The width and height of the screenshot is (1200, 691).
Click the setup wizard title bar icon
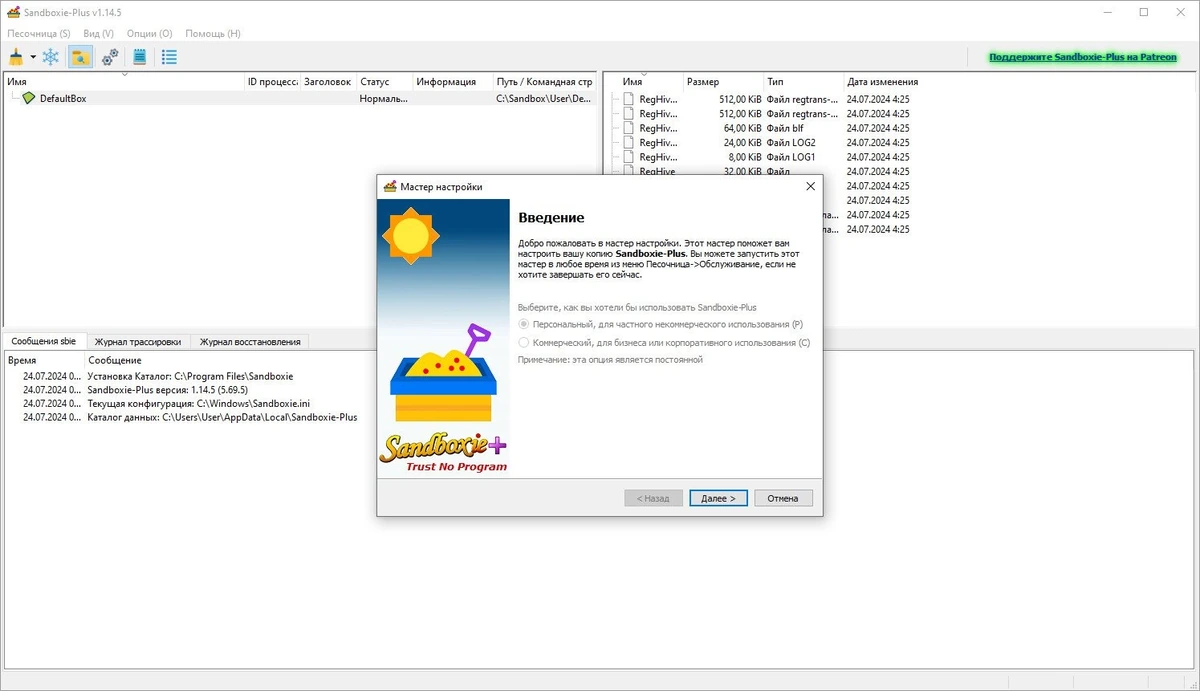click(390, 186)
